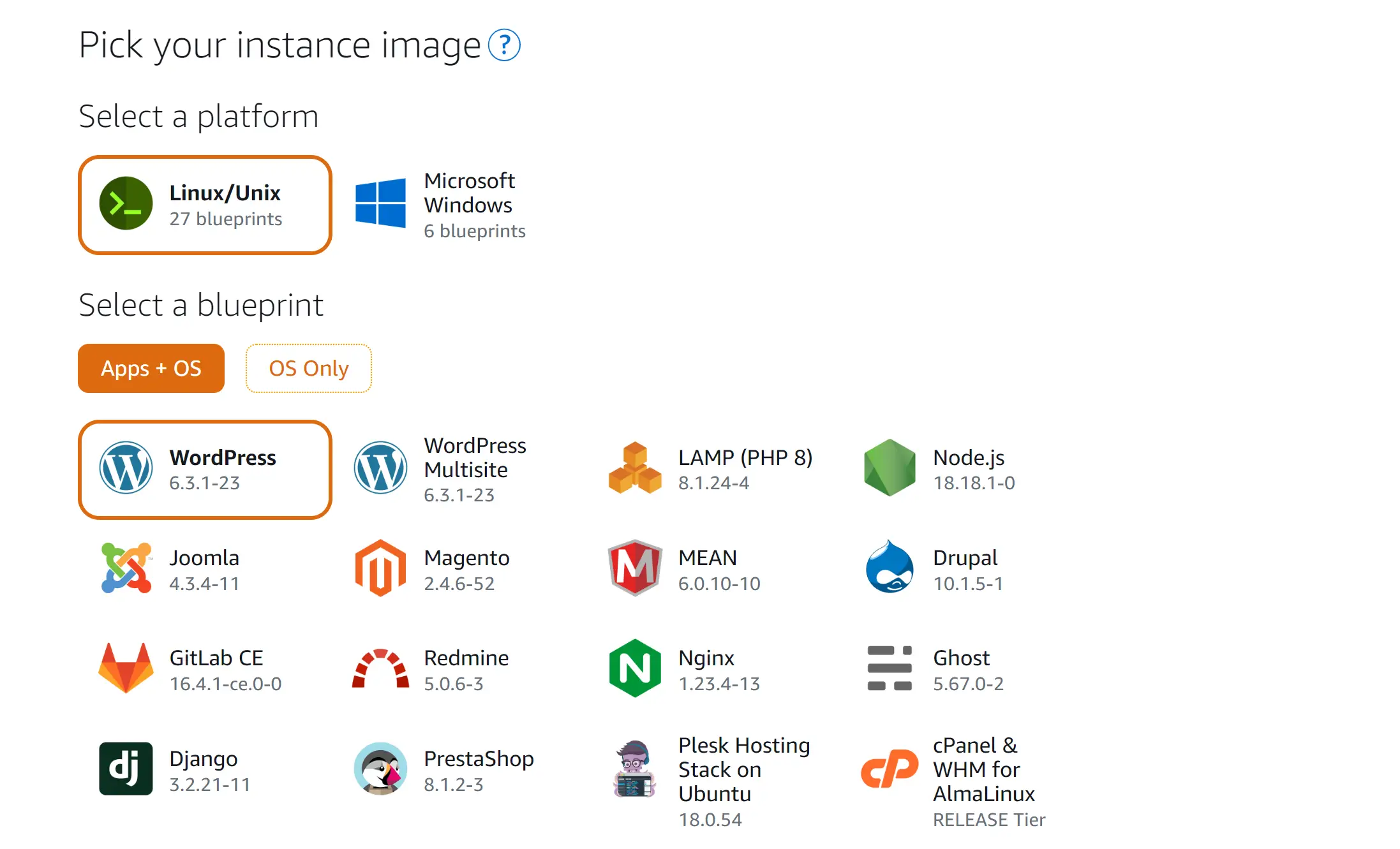Click the Django blueprint name
Screen dimensions: 1400x849
(204, 758)
